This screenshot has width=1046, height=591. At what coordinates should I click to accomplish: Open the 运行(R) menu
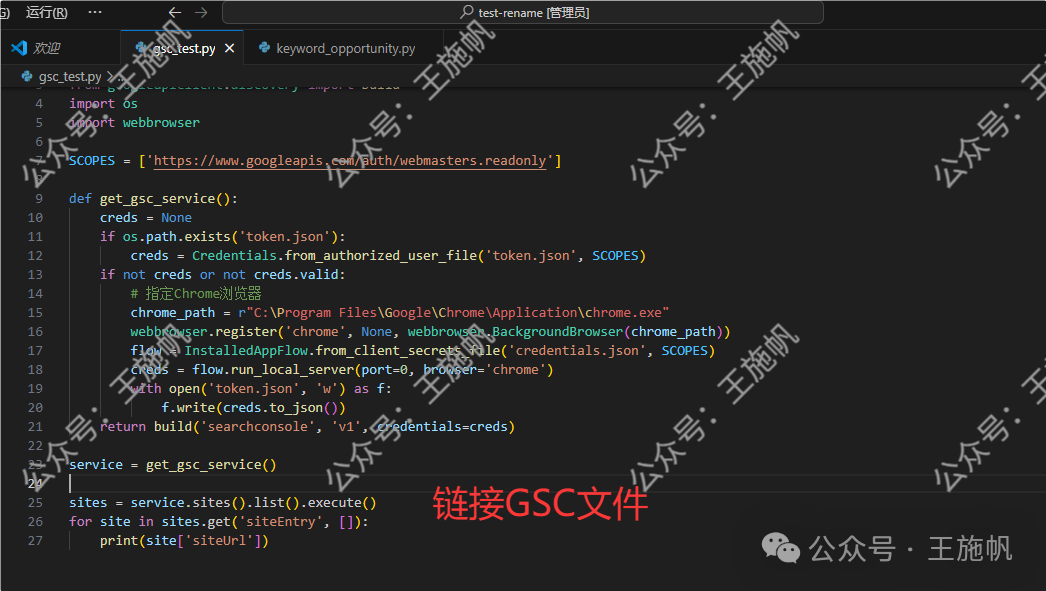point(47,12)
